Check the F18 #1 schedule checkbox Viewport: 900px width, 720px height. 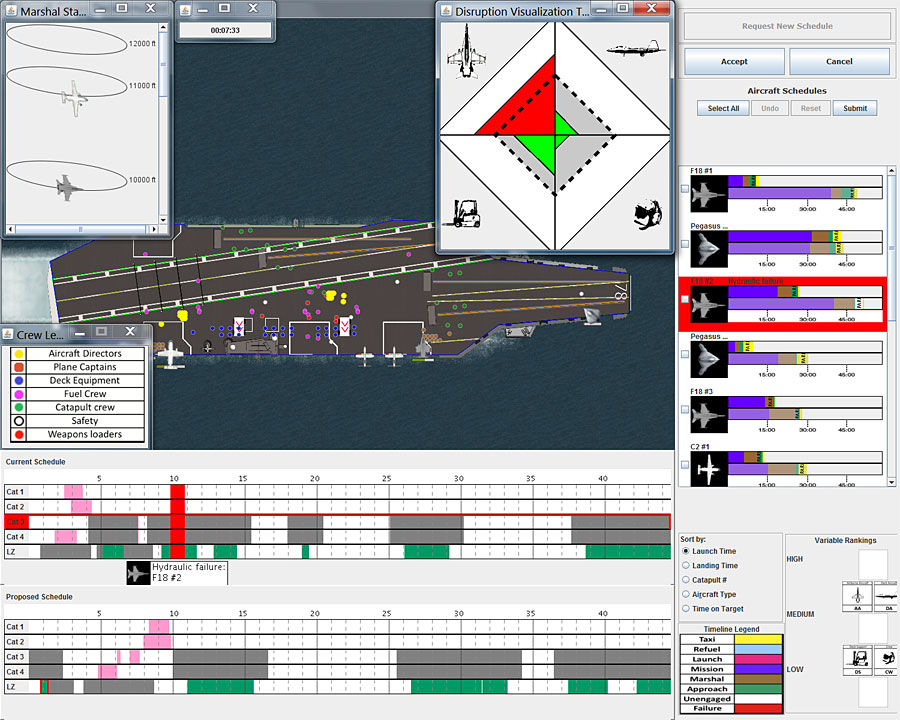click(x=684, y=189)
